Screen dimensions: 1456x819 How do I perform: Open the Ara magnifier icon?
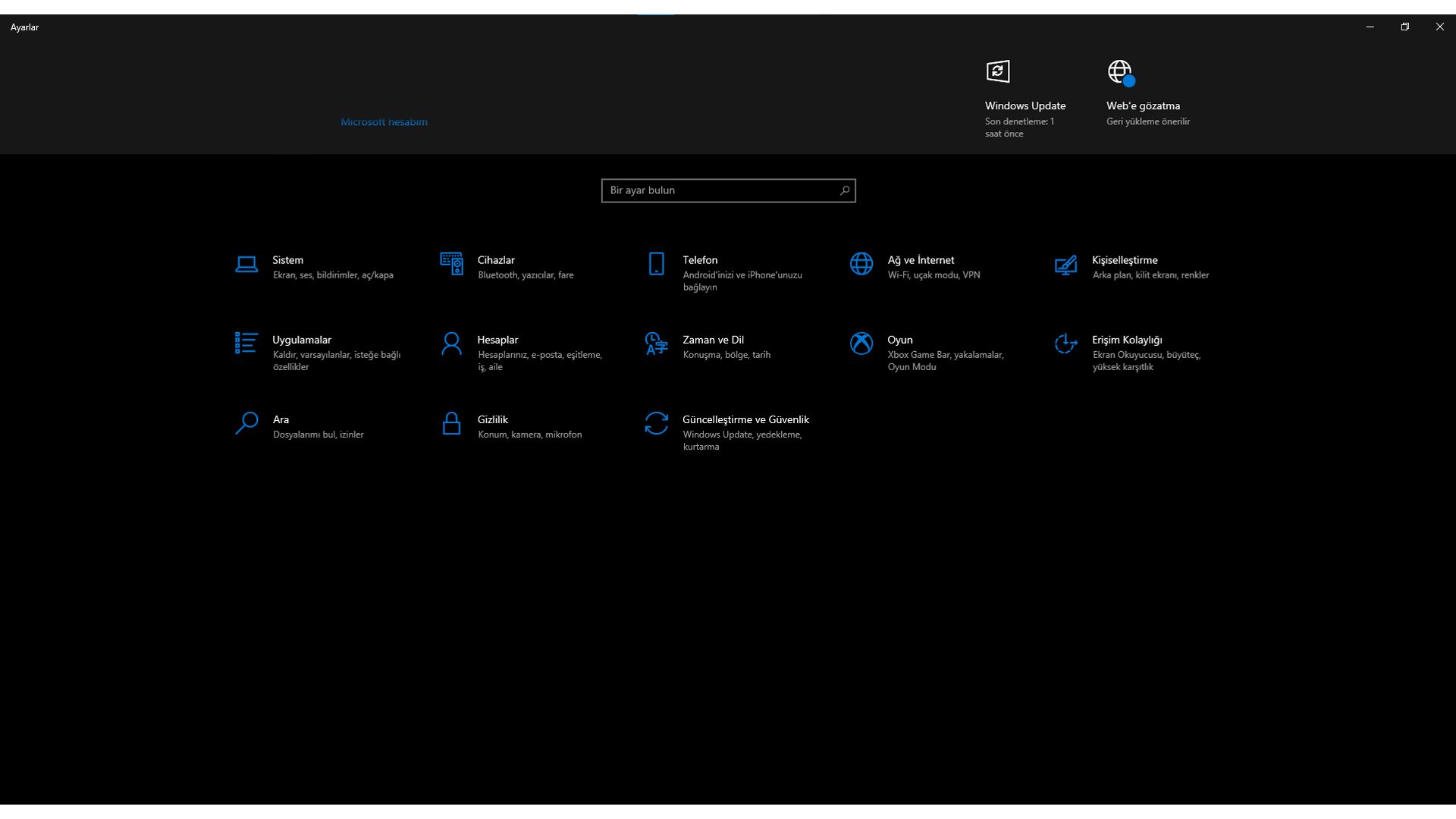pos(246,423)
